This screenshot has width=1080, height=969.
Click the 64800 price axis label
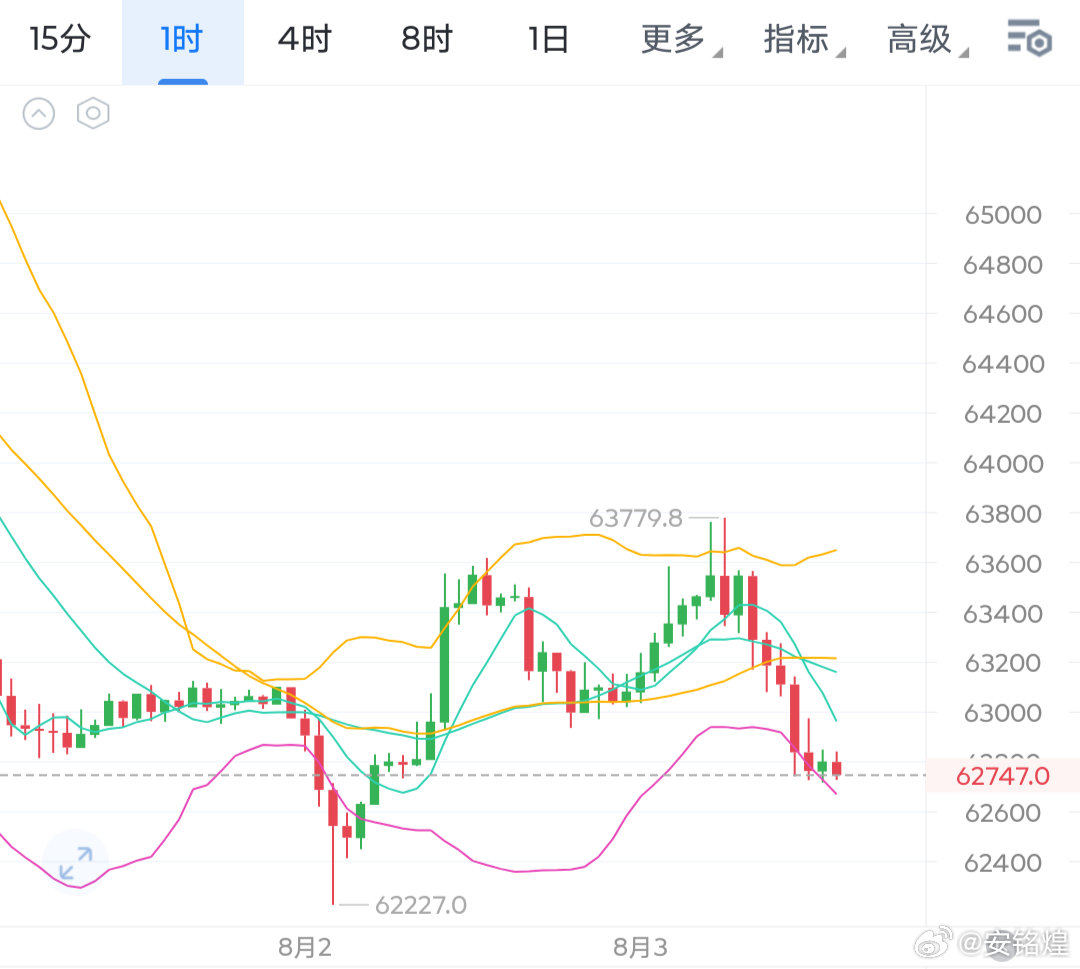click(1003, 264)
